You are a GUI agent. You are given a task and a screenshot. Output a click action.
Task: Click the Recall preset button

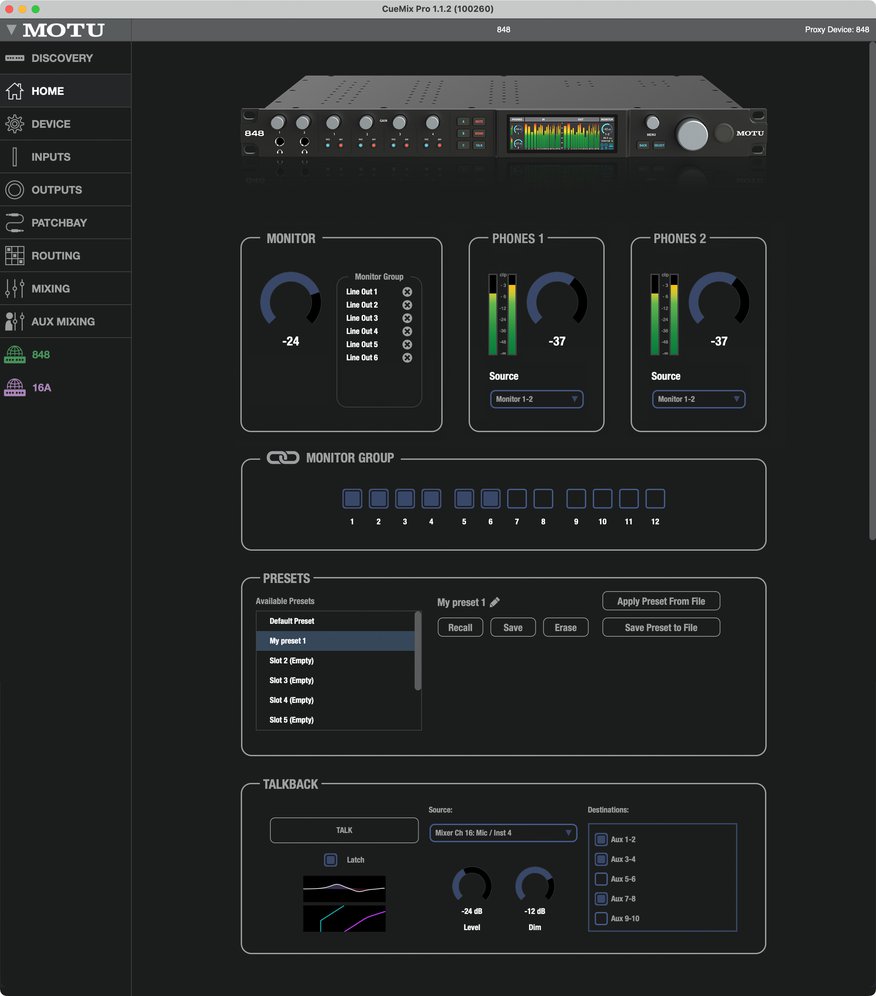(460, 627)
